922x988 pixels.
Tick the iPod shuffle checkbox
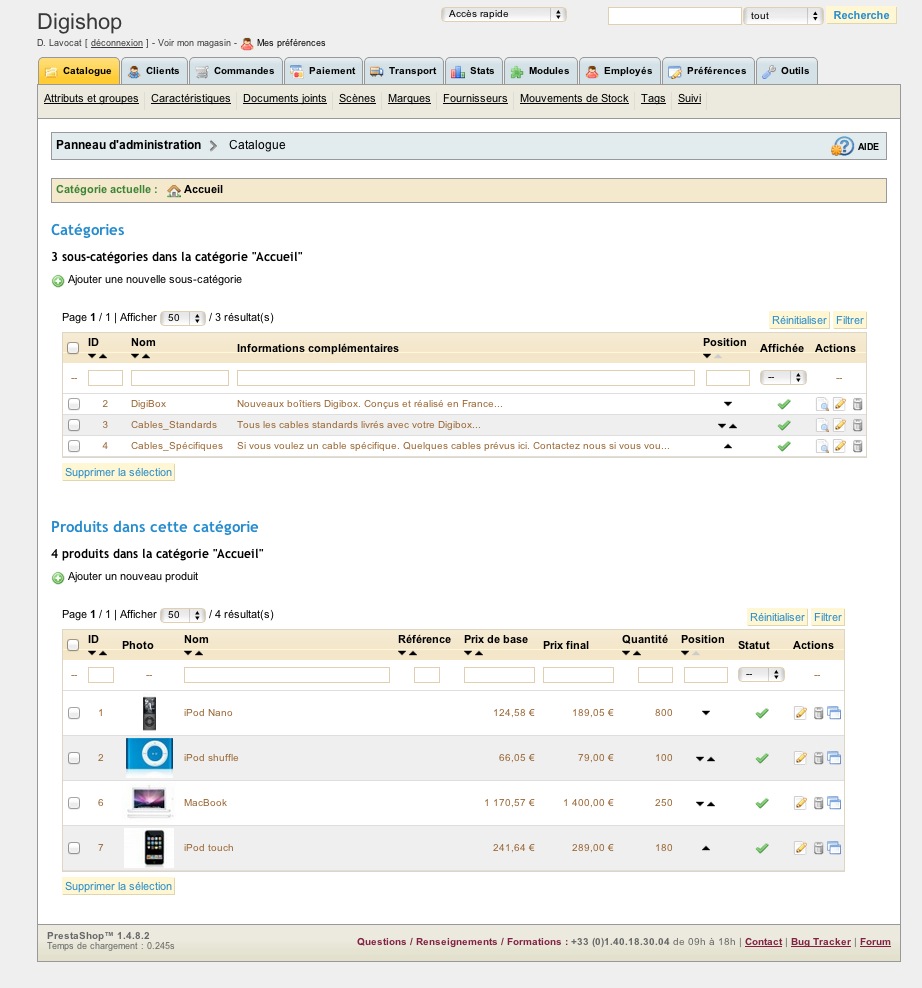click(x=74, y=758)
